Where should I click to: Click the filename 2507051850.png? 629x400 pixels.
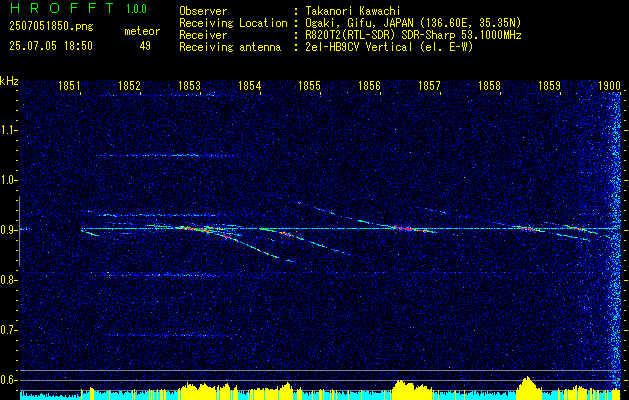click(51, 27)
